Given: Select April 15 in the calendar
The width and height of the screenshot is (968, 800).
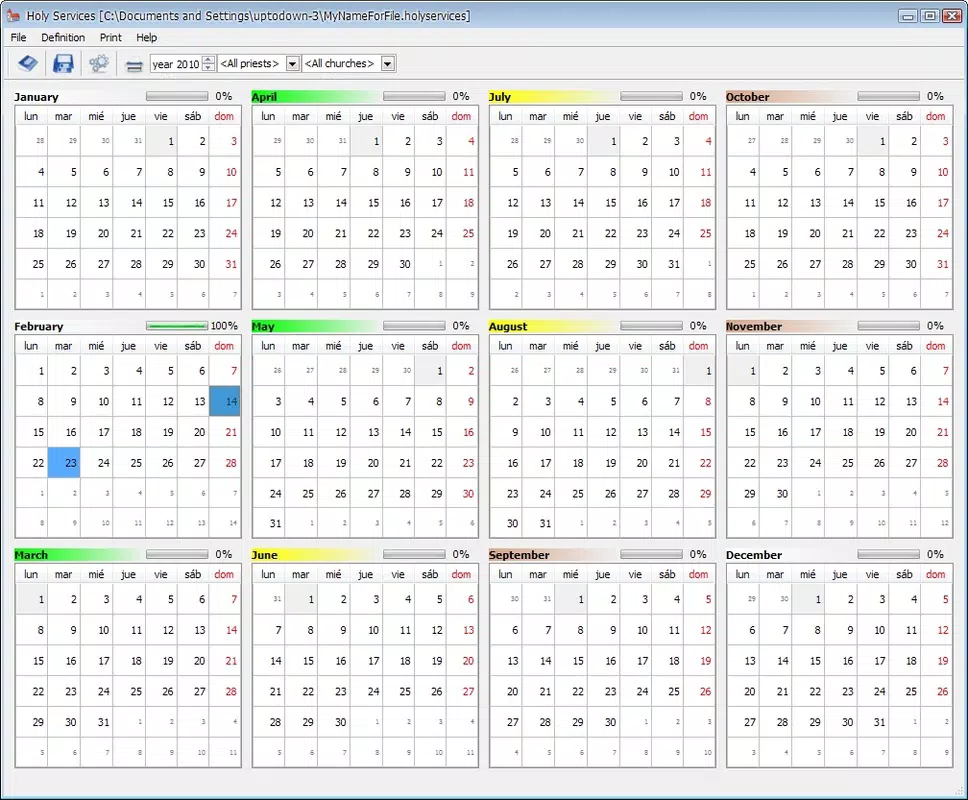Looking at the screenshot, I should [x=367, y=202].
